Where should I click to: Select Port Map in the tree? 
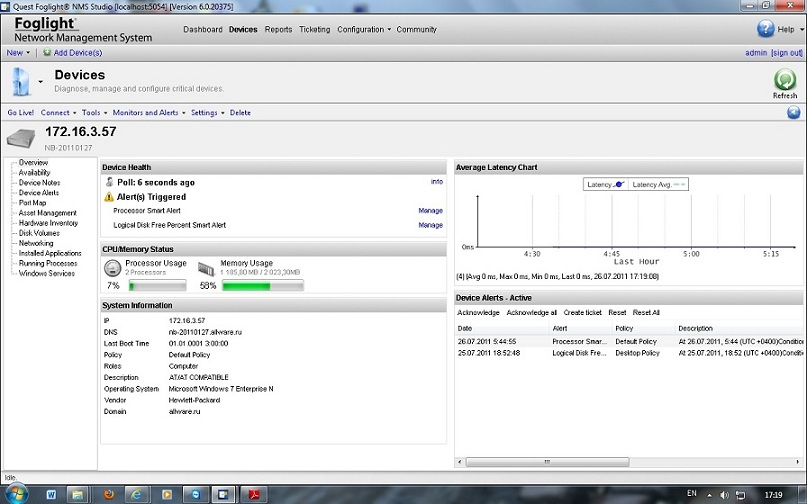click(32, 202)
